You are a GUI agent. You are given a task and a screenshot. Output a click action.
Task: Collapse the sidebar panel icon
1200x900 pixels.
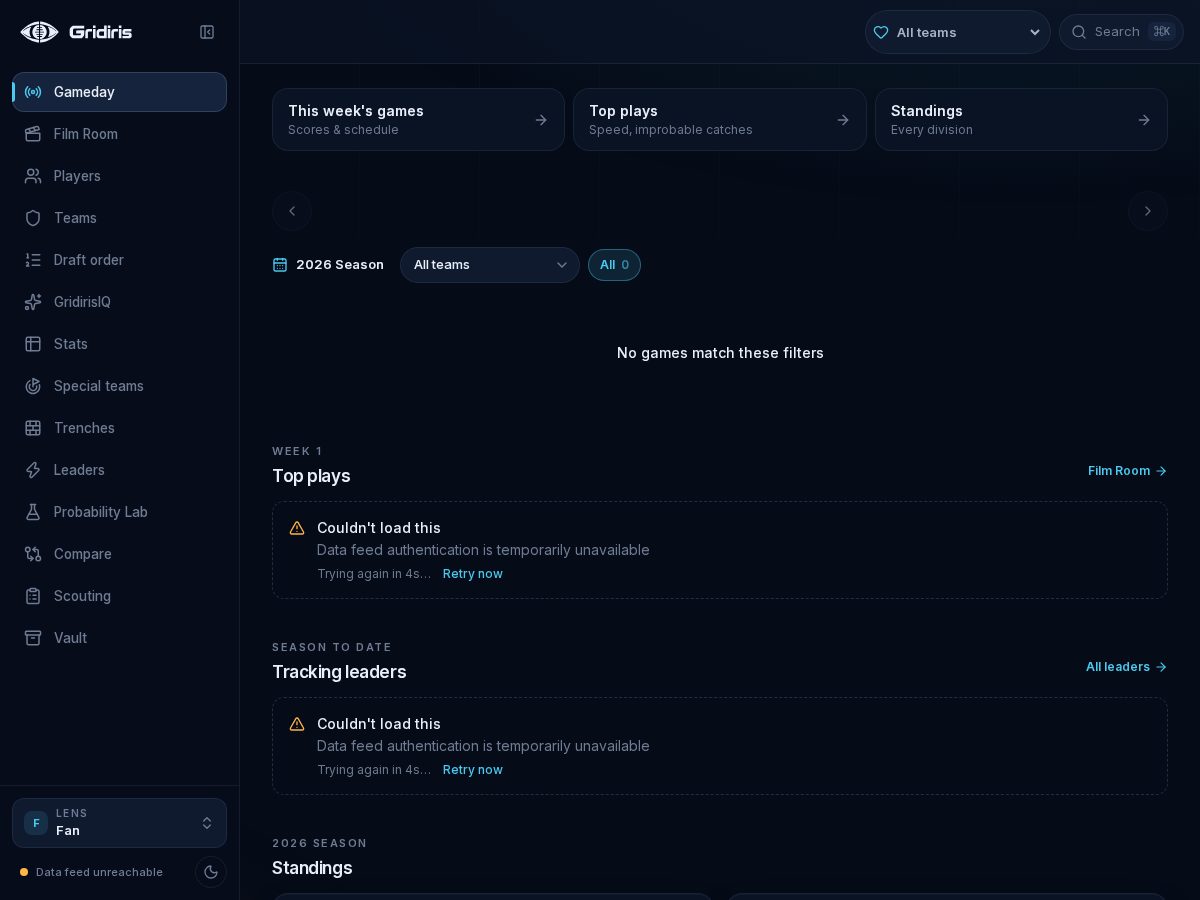(x=207, y=32)
